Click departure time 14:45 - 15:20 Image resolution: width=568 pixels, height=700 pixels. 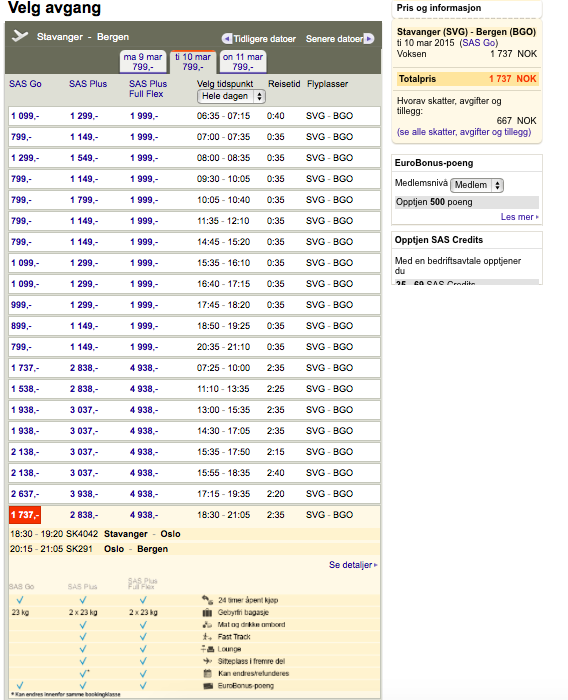pyautogui.click(x=223, y=242)
